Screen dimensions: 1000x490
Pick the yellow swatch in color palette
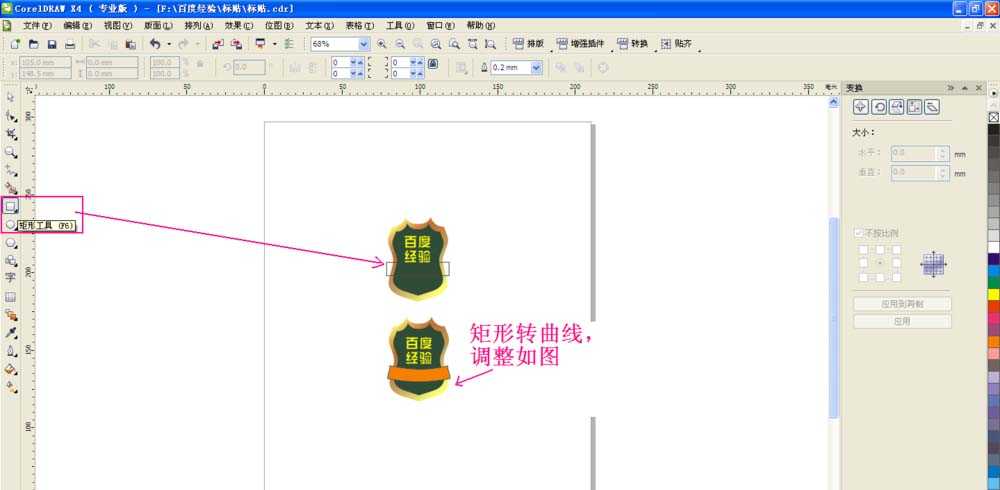click(x=993, y=295)
